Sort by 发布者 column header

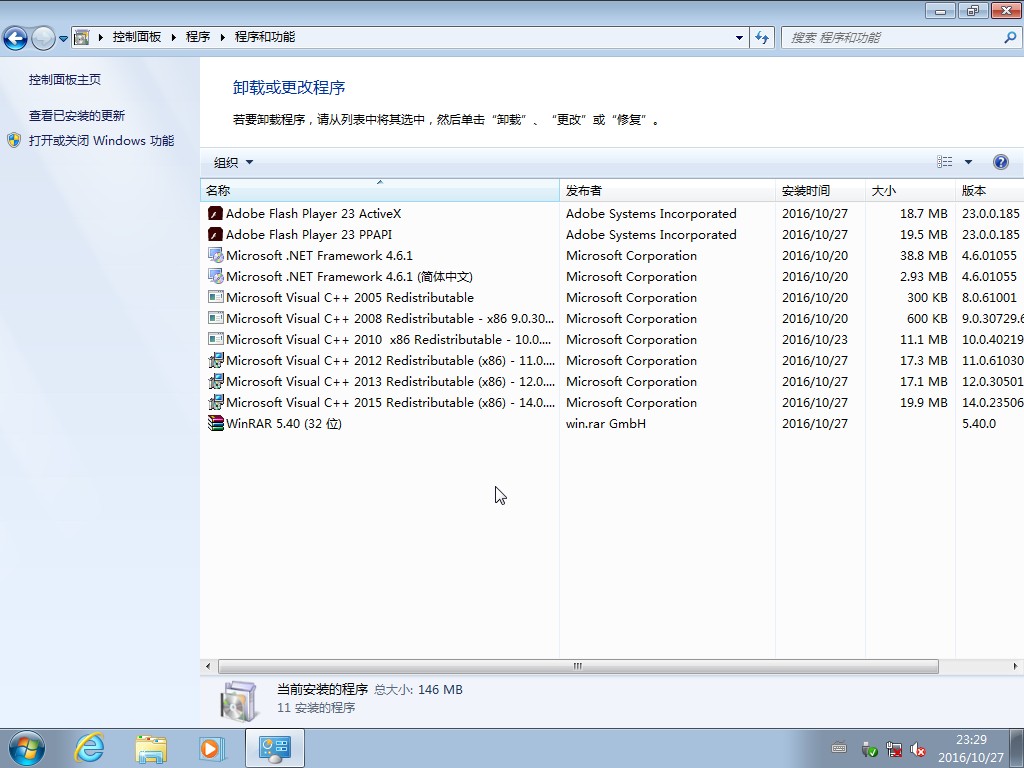point(667,190)
